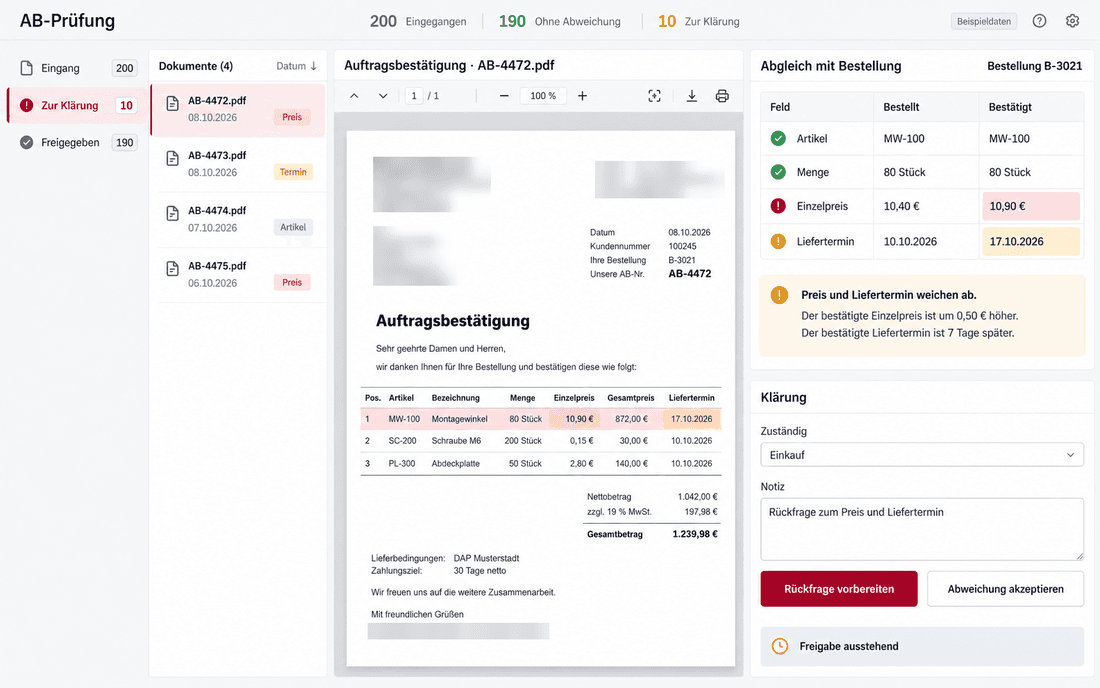Click the 10 Zur Klärung counter
Screen dimensions: 1100x688
click(698, 22)
